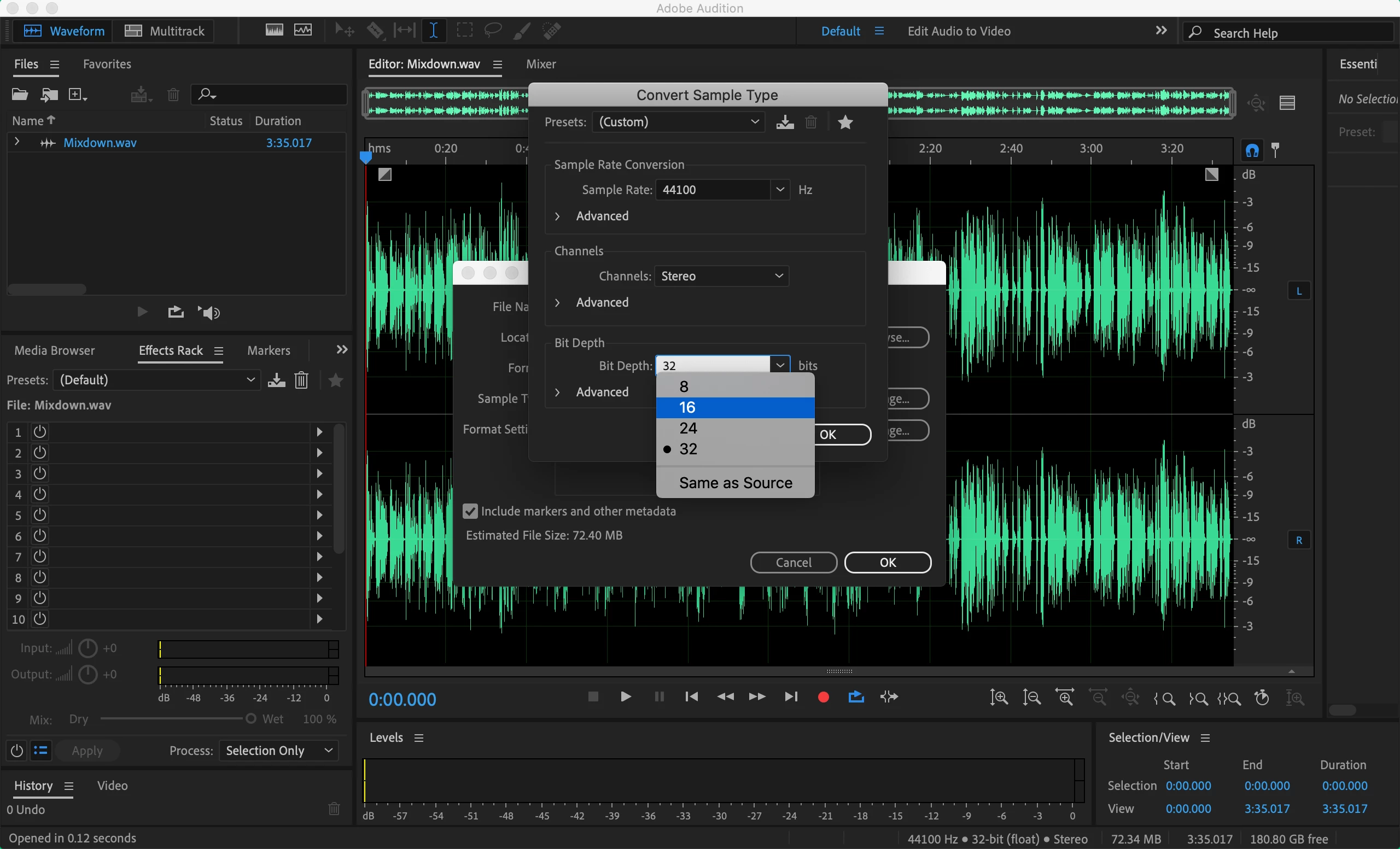Open the Sample Rate dropdown
The height and width of the screenshot is (849, 1400).
click(779, 190)
